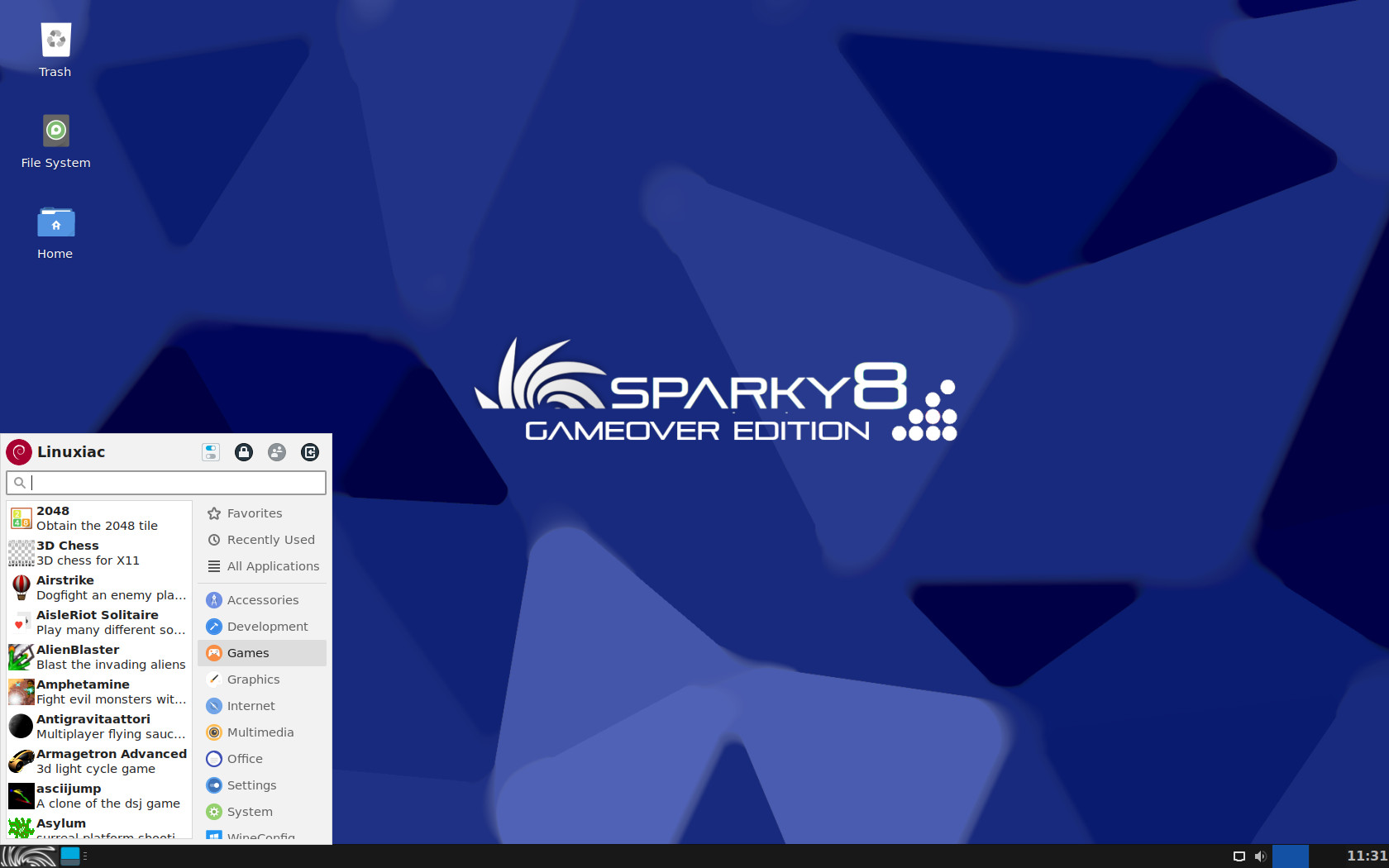This screenshot has height=868, width=1389.
Task: Select the Recently Used category
Action: pos(262,540)
